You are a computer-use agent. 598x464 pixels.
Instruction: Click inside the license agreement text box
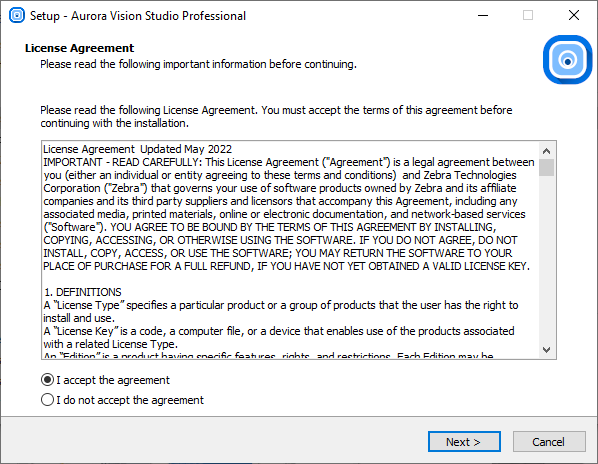tap(290, 250)
